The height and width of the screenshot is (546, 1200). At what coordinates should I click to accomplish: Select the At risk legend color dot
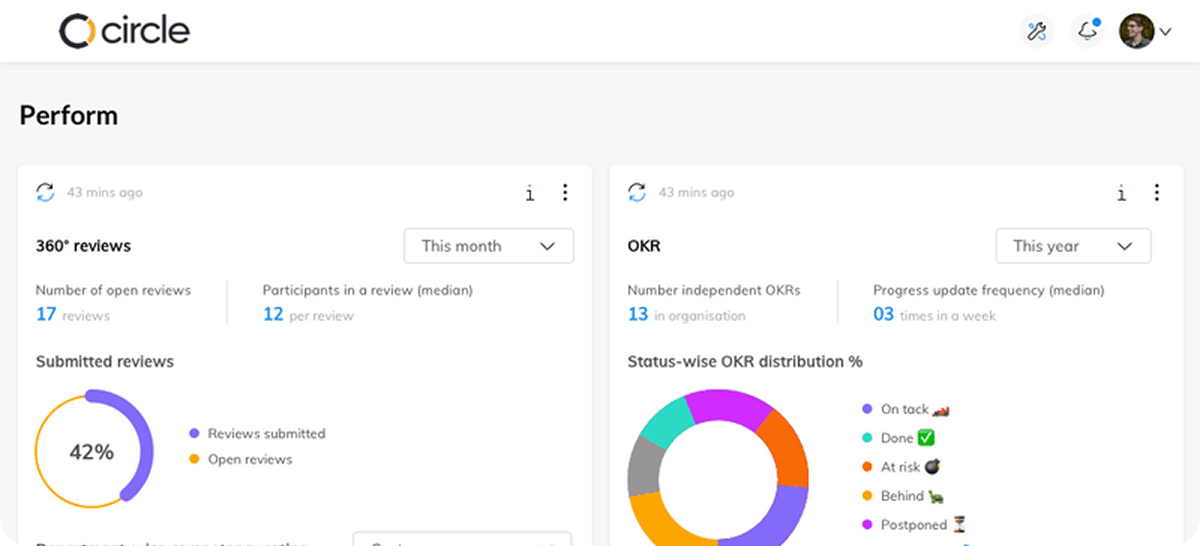point(867,467)
